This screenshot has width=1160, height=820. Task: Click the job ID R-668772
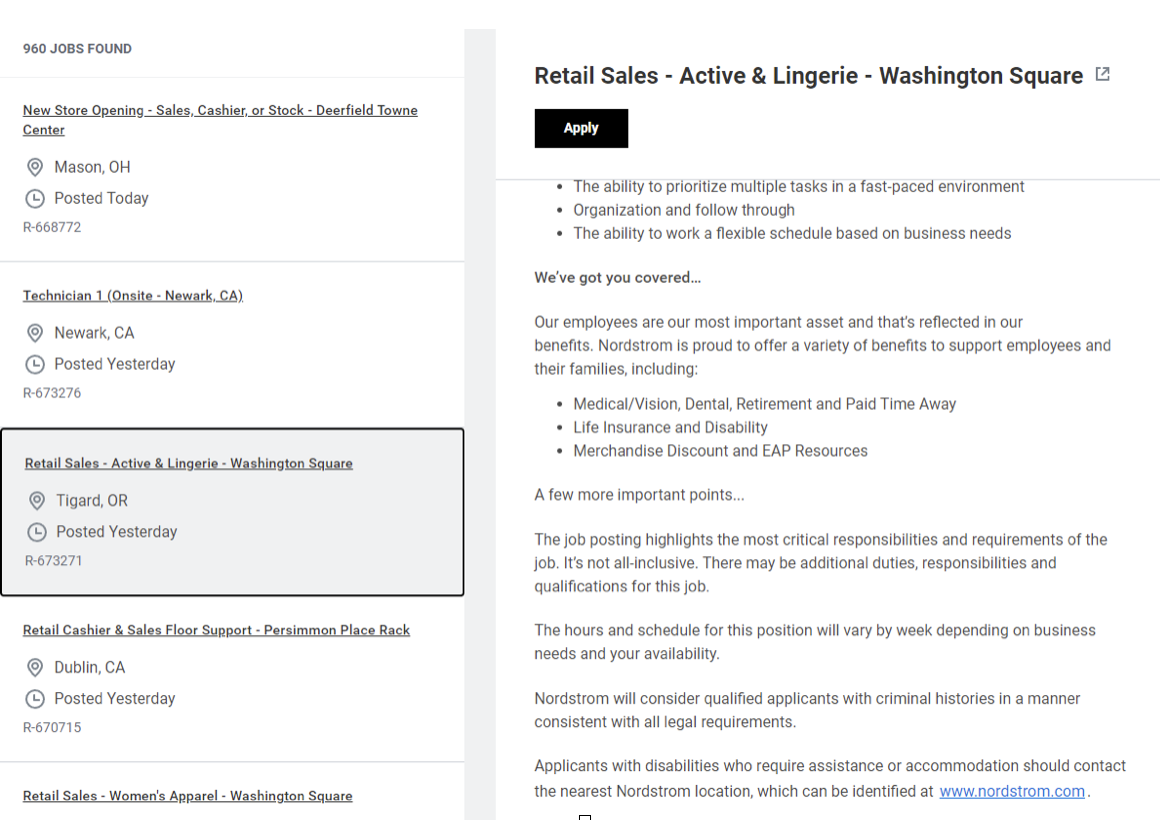(52, 227)
